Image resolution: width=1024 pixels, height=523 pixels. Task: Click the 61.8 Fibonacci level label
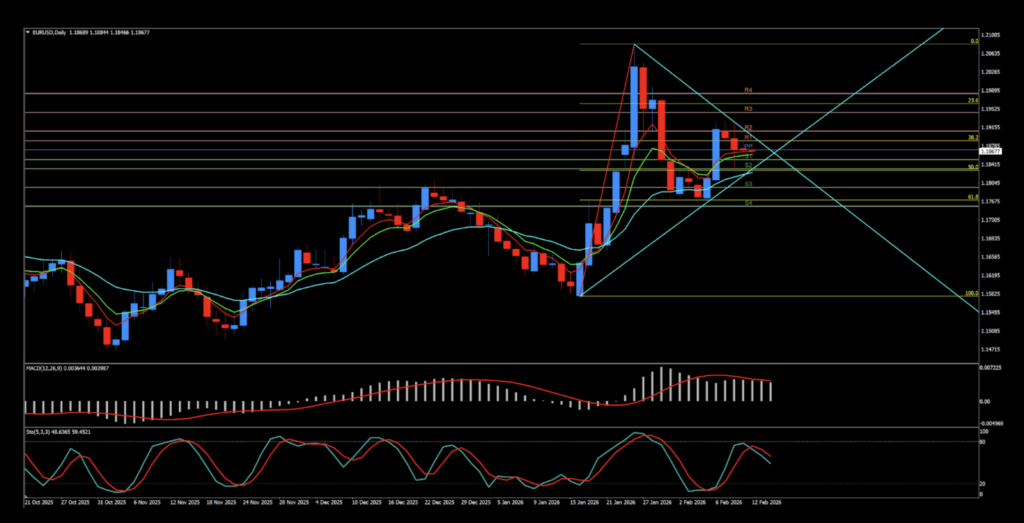972,197
